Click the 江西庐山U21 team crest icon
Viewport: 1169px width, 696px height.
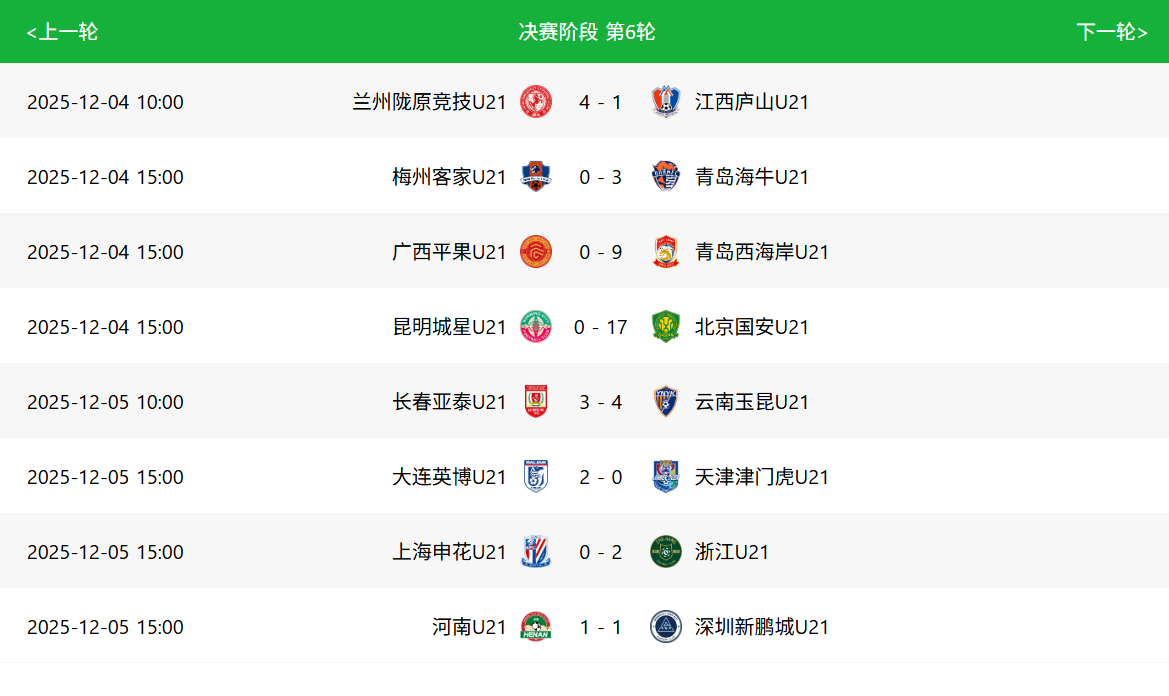[x=665, y=102]
